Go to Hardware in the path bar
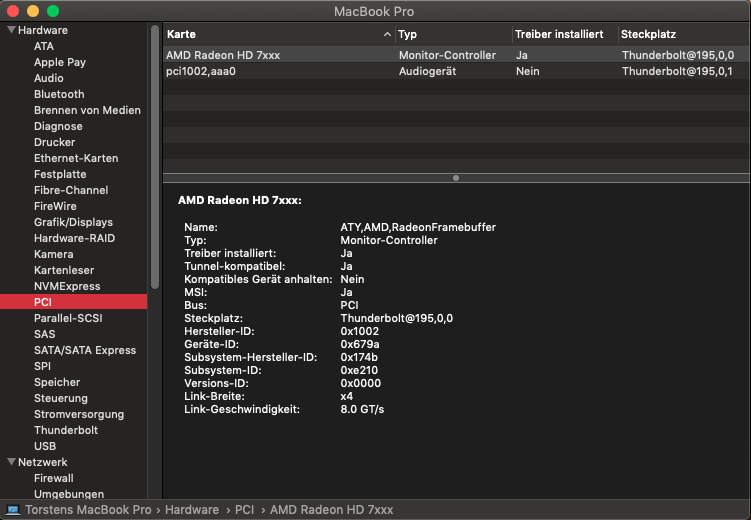This screenshot has width=751, height=520. (x=192, y=510)
